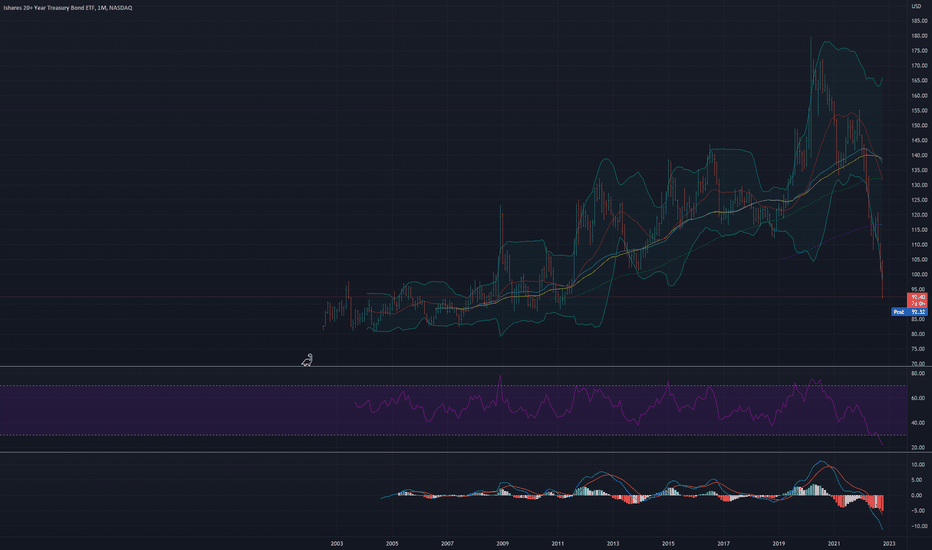Click the 40.00 label on RSI scale
This screenshot has height=550, width=932.
(918, 423)
